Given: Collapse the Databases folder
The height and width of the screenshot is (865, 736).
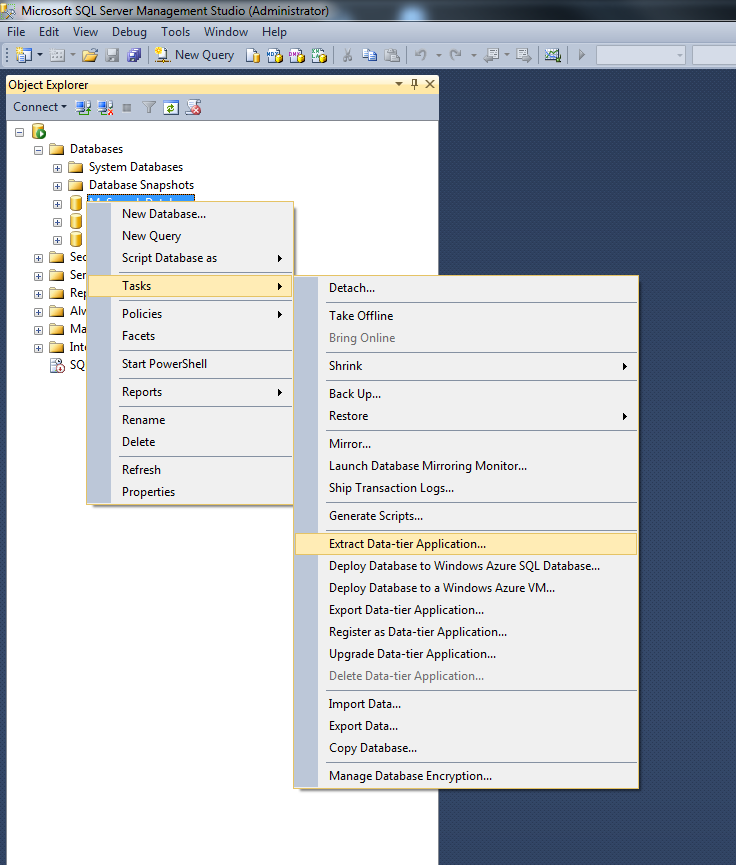Looking at the screenshot, I should click(x=38, y=150).
